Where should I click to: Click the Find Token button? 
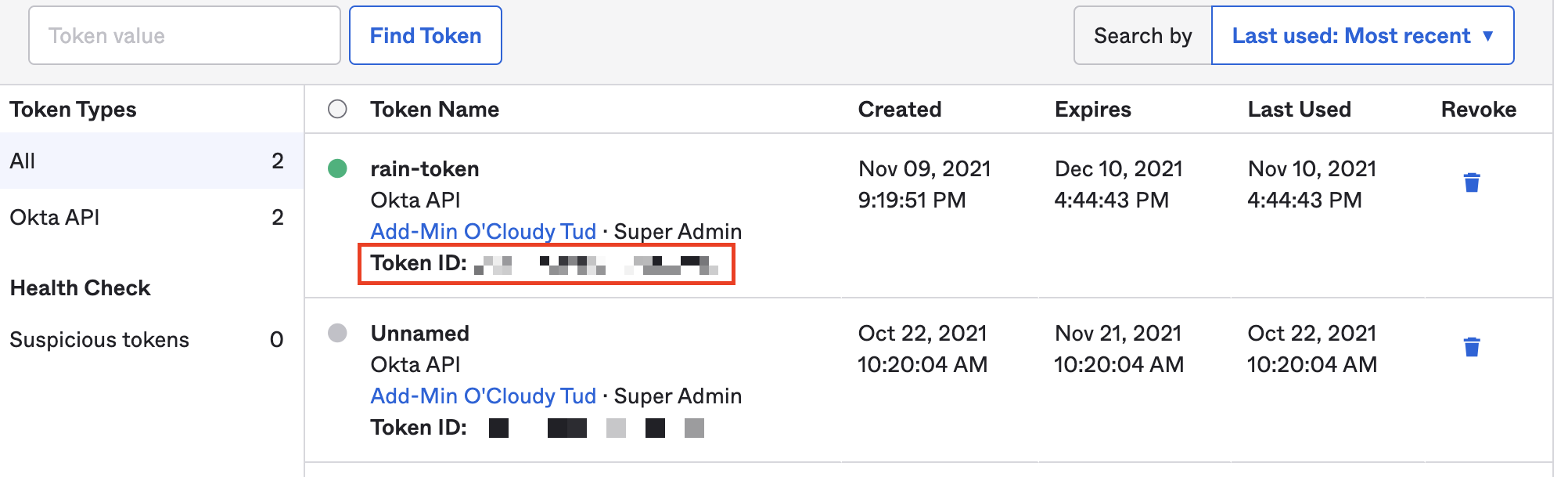[426, 36]
